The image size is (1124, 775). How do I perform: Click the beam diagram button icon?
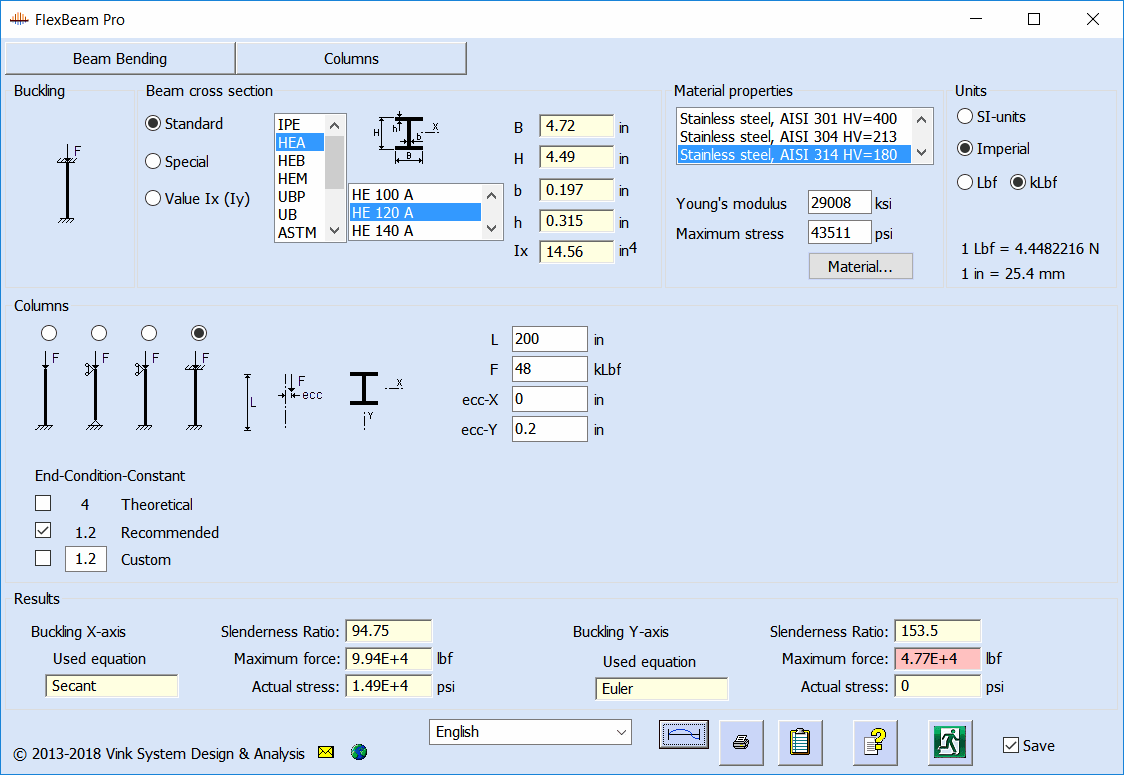pyautogui.click(x=684, y=735)
